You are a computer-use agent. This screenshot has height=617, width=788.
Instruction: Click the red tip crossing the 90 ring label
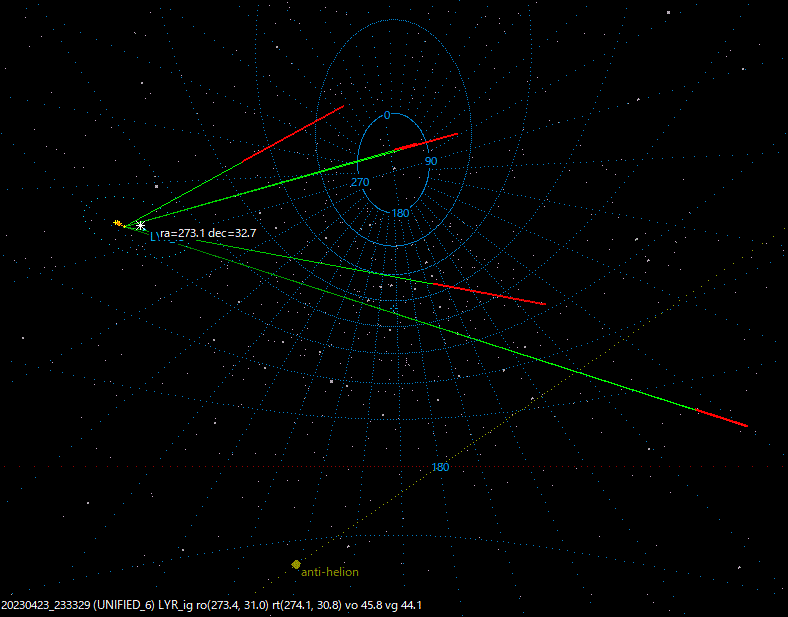[426, 142]
